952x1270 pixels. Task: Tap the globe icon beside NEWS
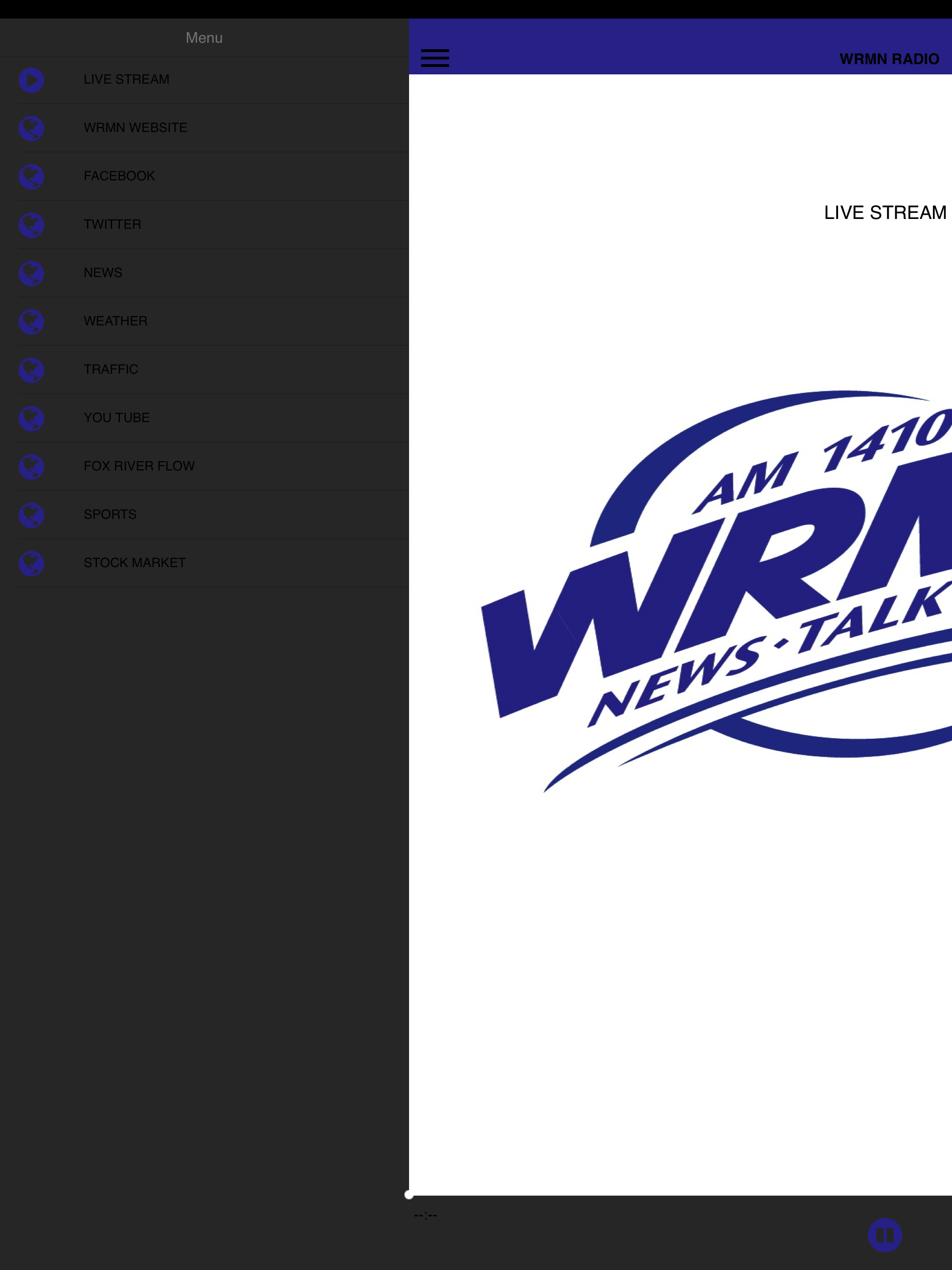point(31,273)
